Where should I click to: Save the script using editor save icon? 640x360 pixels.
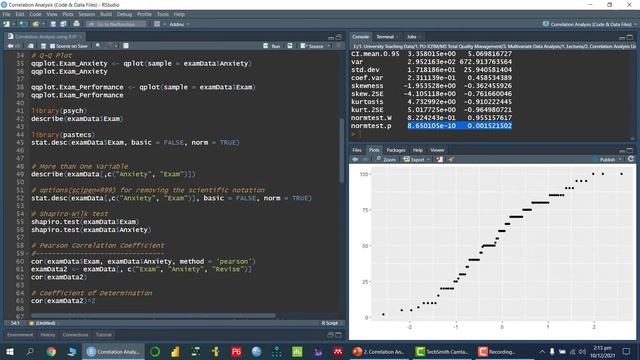(x=43, y=46)
